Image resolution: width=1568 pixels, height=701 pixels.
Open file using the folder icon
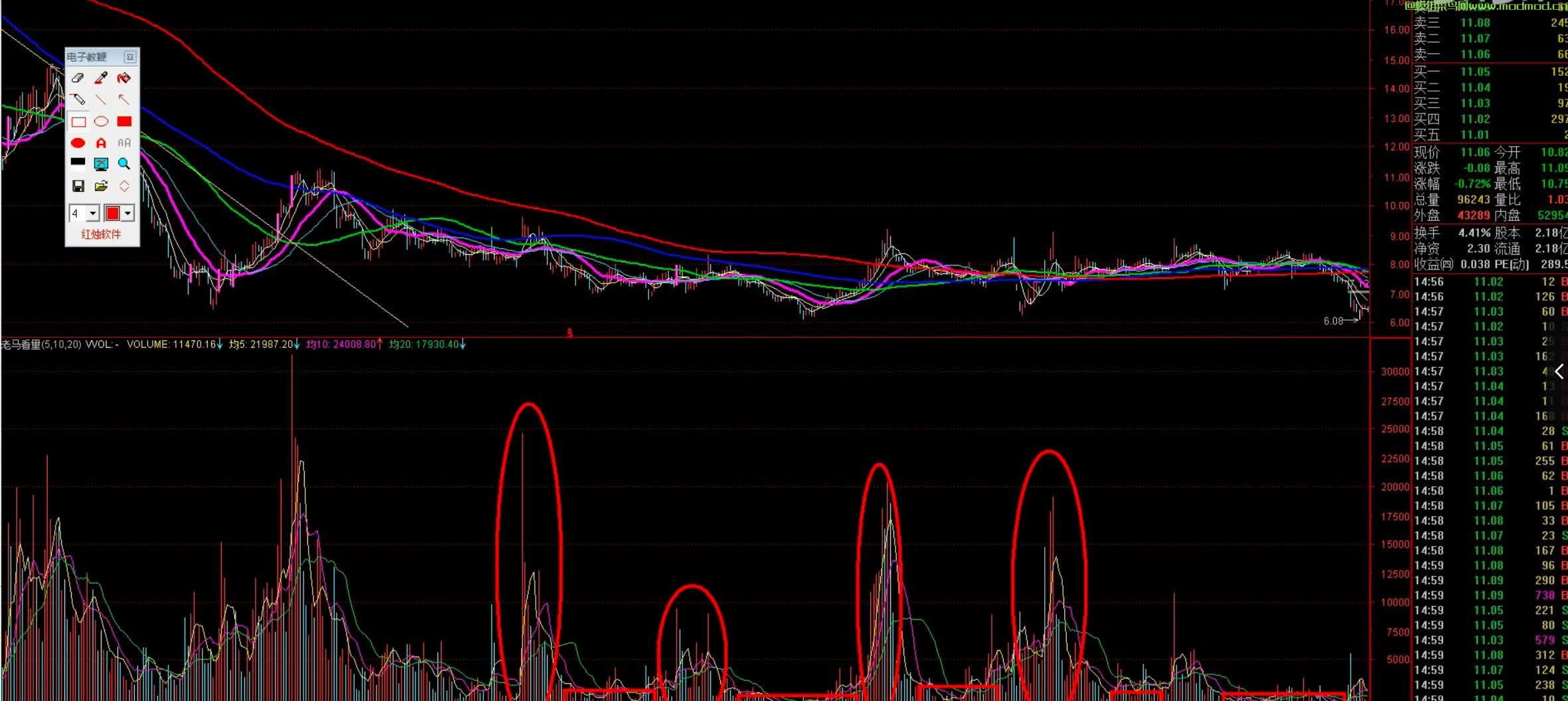[101, 186]
